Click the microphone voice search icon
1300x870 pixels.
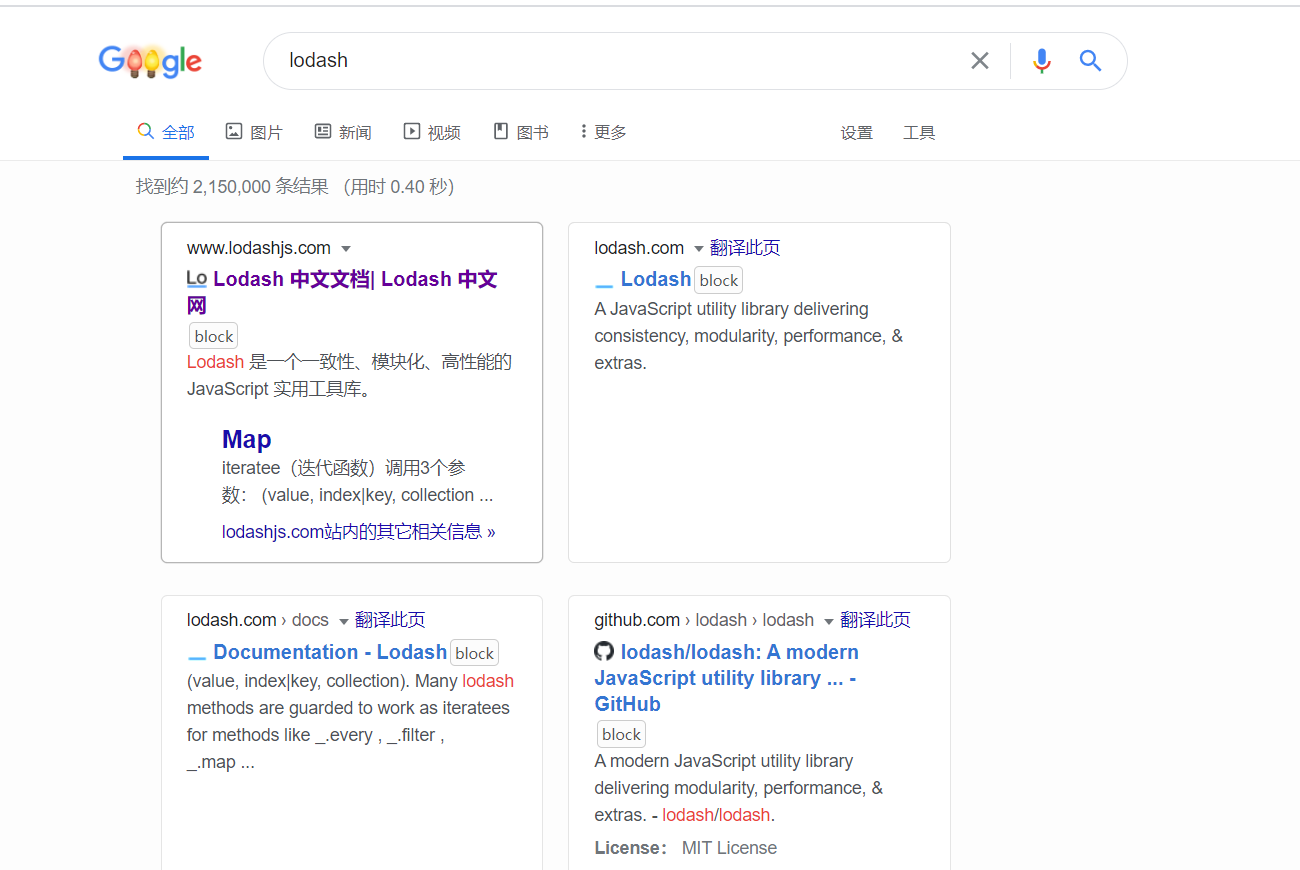coord(1042,61)
